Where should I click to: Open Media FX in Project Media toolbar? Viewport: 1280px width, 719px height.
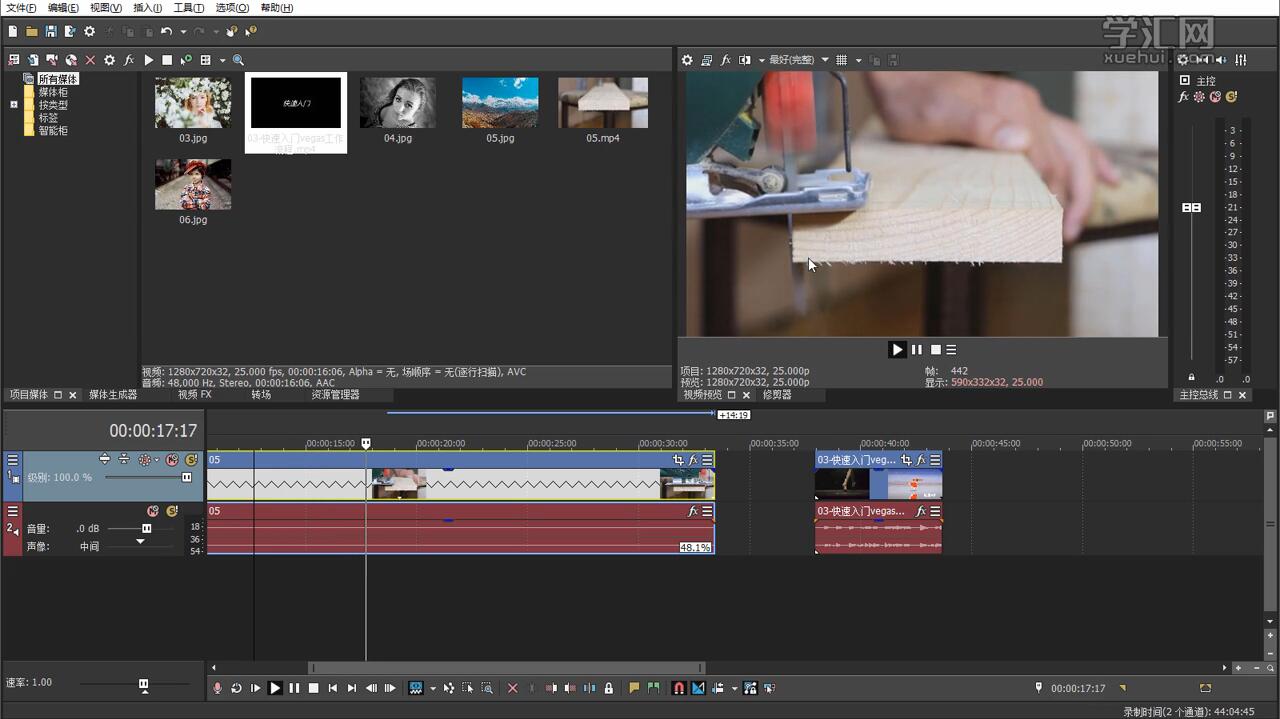129,60
